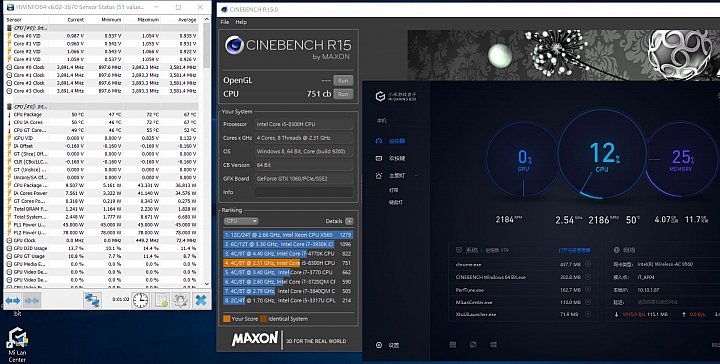
Task: Expand Details arrow in Cinebench Ranking
Action: [349, 221]
